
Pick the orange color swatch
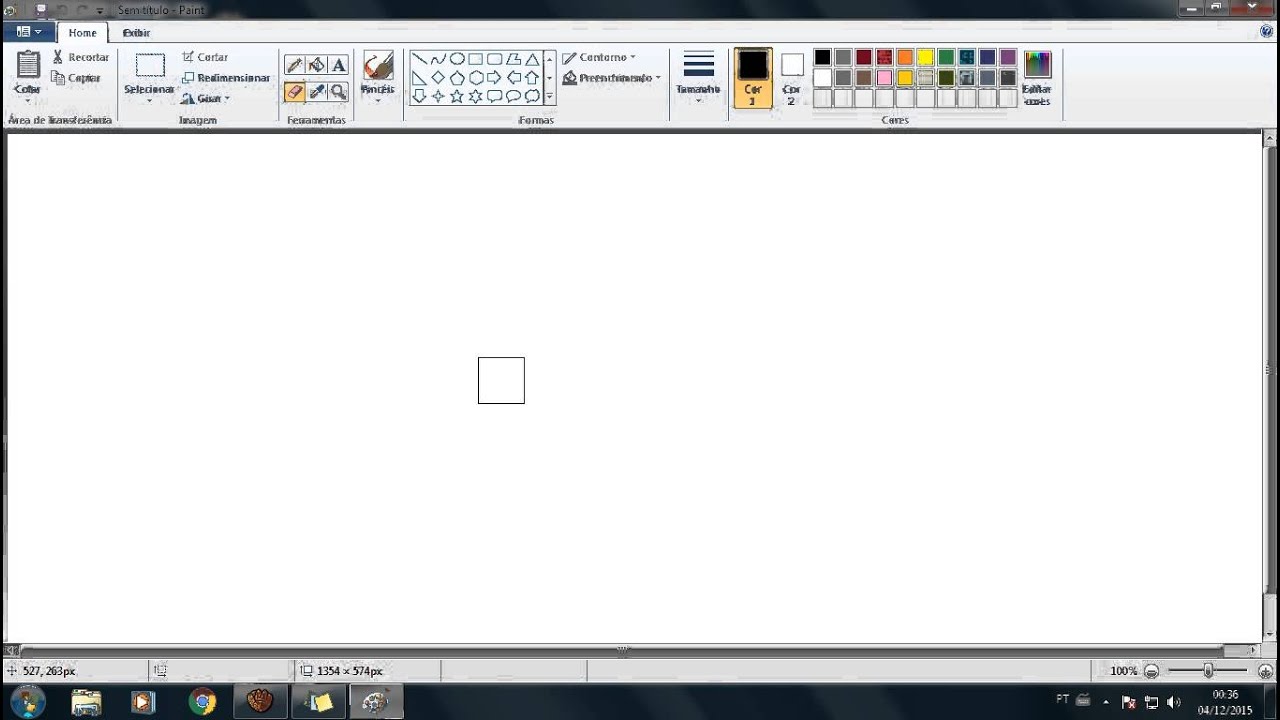click(x=905, y=58)
